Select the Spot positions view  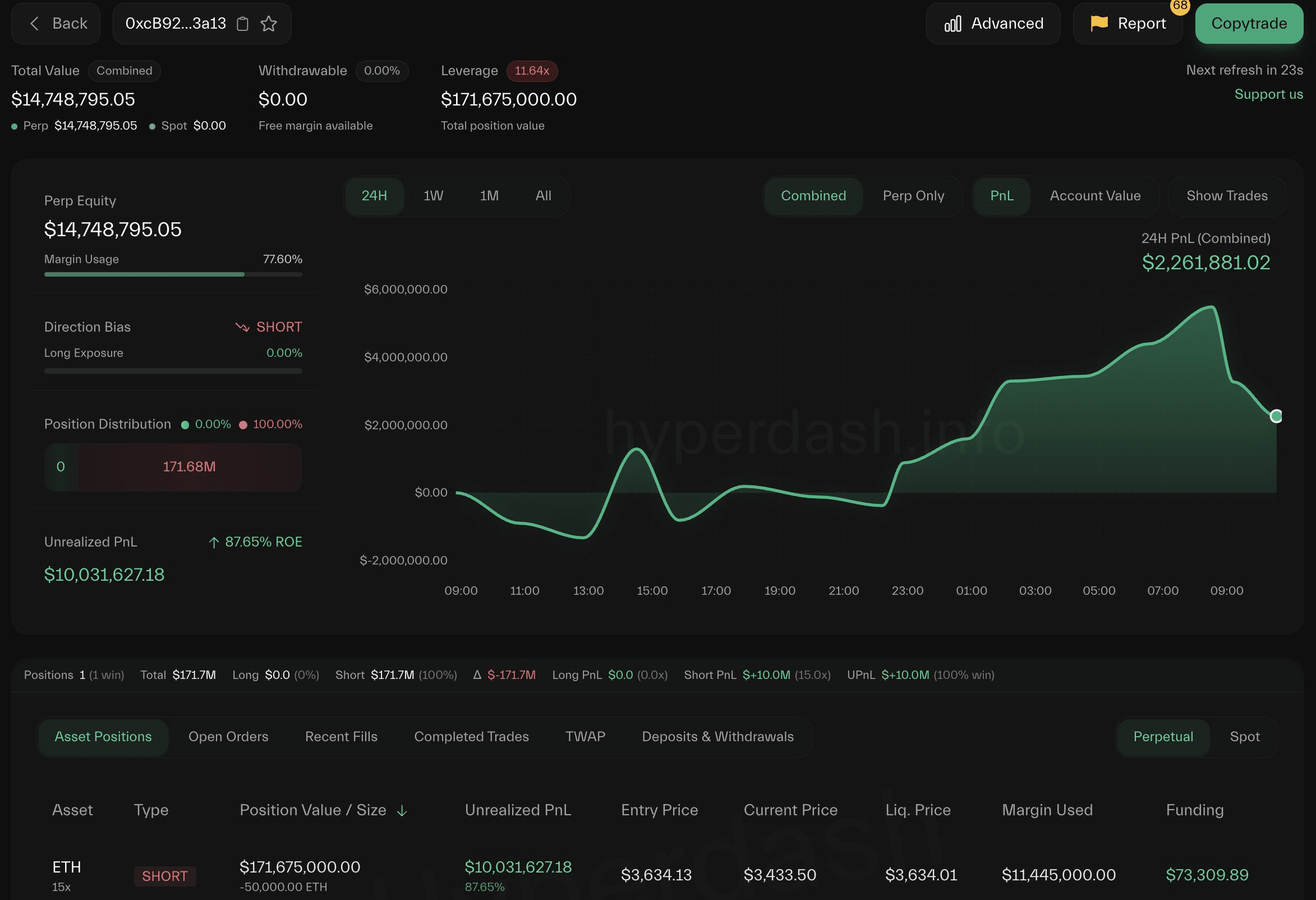(x=1244, y=737)
